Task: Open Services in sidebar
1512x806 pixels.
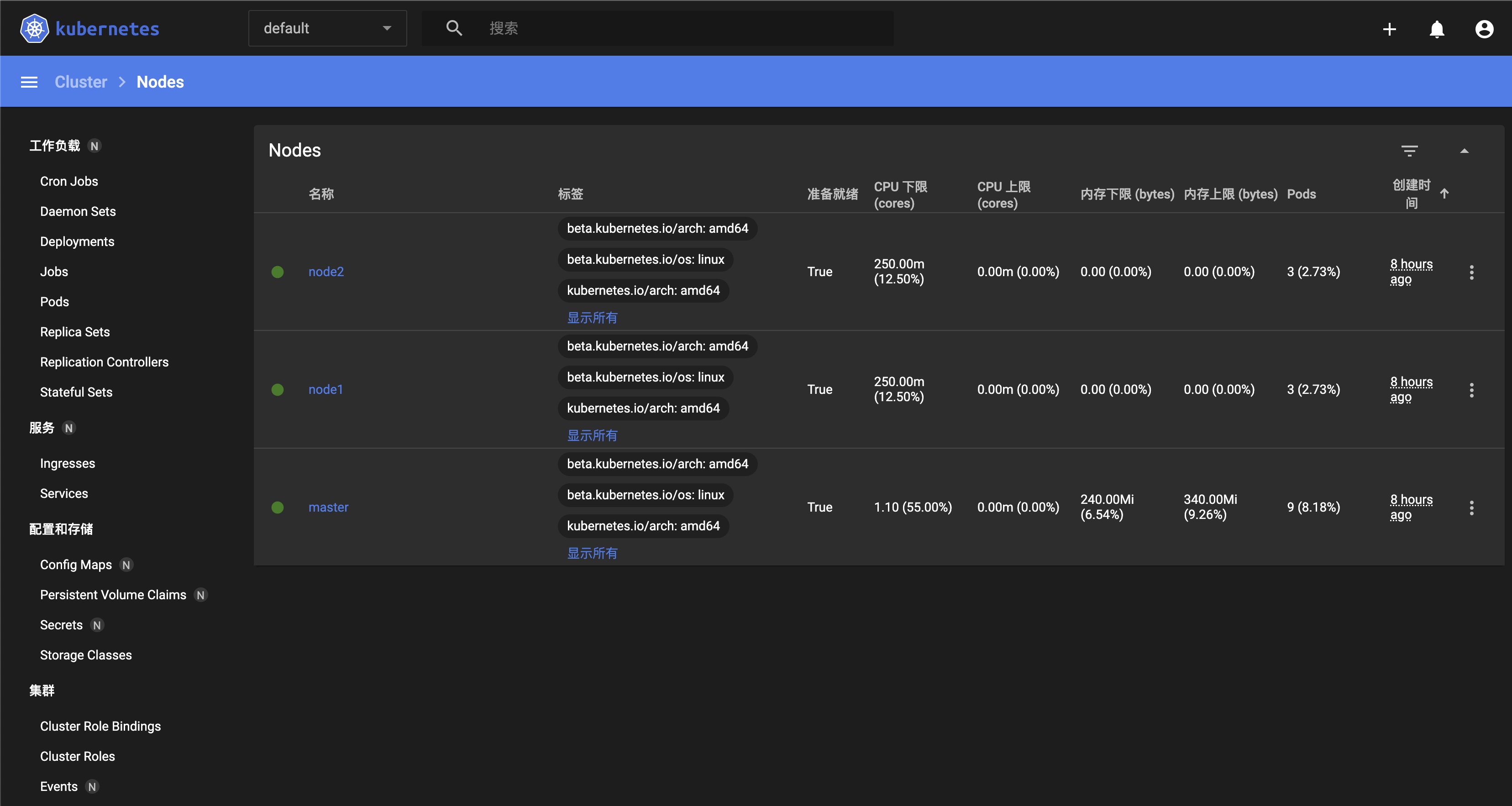Action: point(64,493)
